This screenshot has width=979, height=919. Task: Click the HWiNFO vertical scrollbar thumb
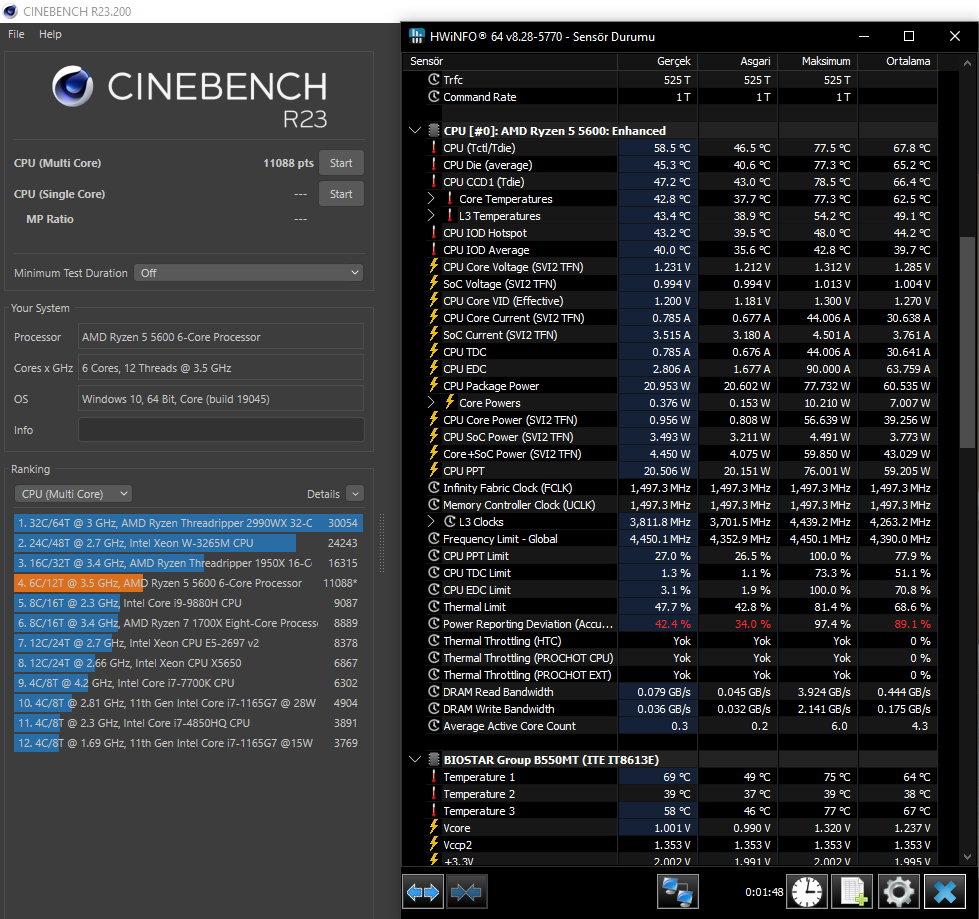click(x=967, y=342)
